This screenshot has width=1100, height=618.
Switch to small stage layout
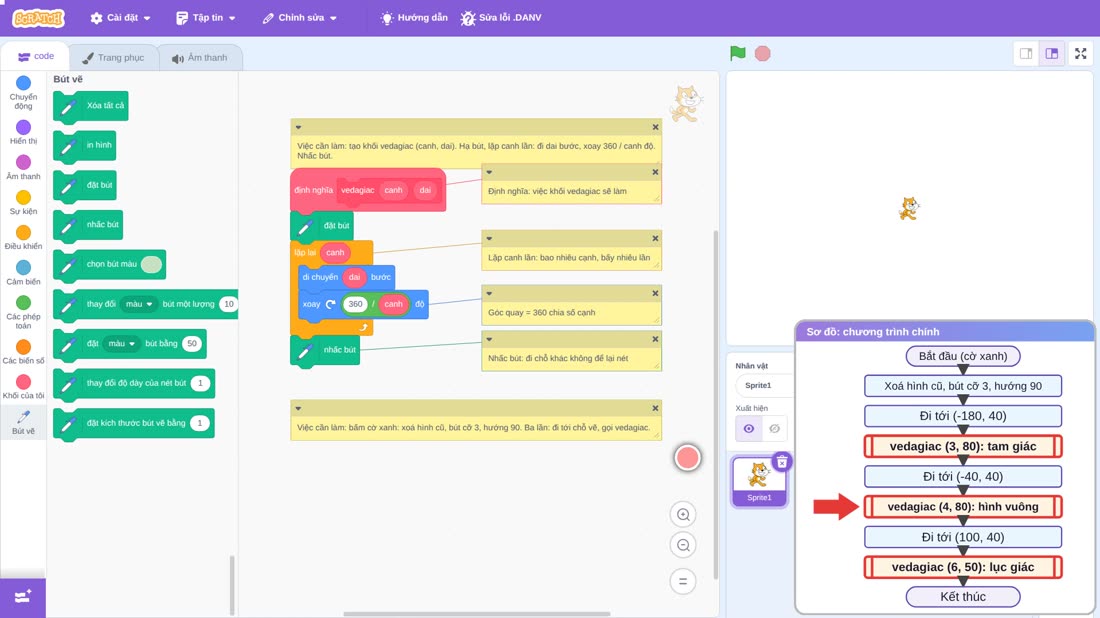point(1026,53)
